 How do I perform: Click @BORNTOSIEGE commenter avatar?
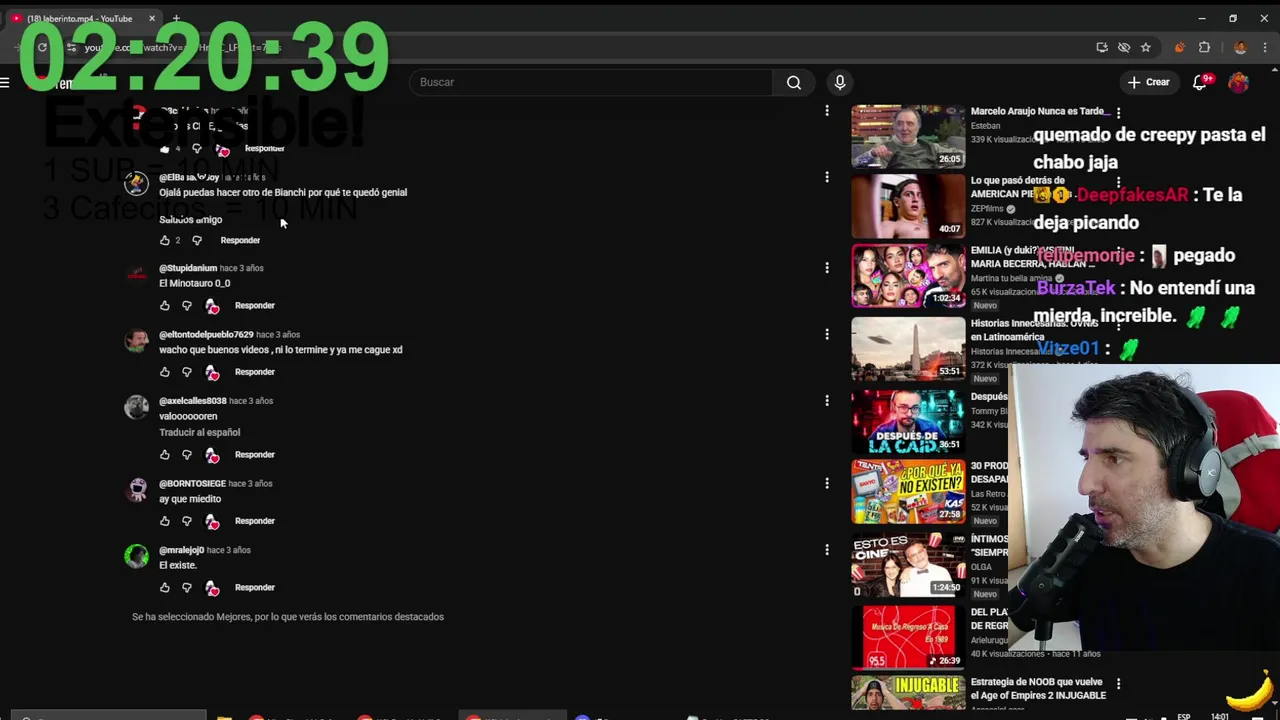pyautogui.click(x=136, y=490)
